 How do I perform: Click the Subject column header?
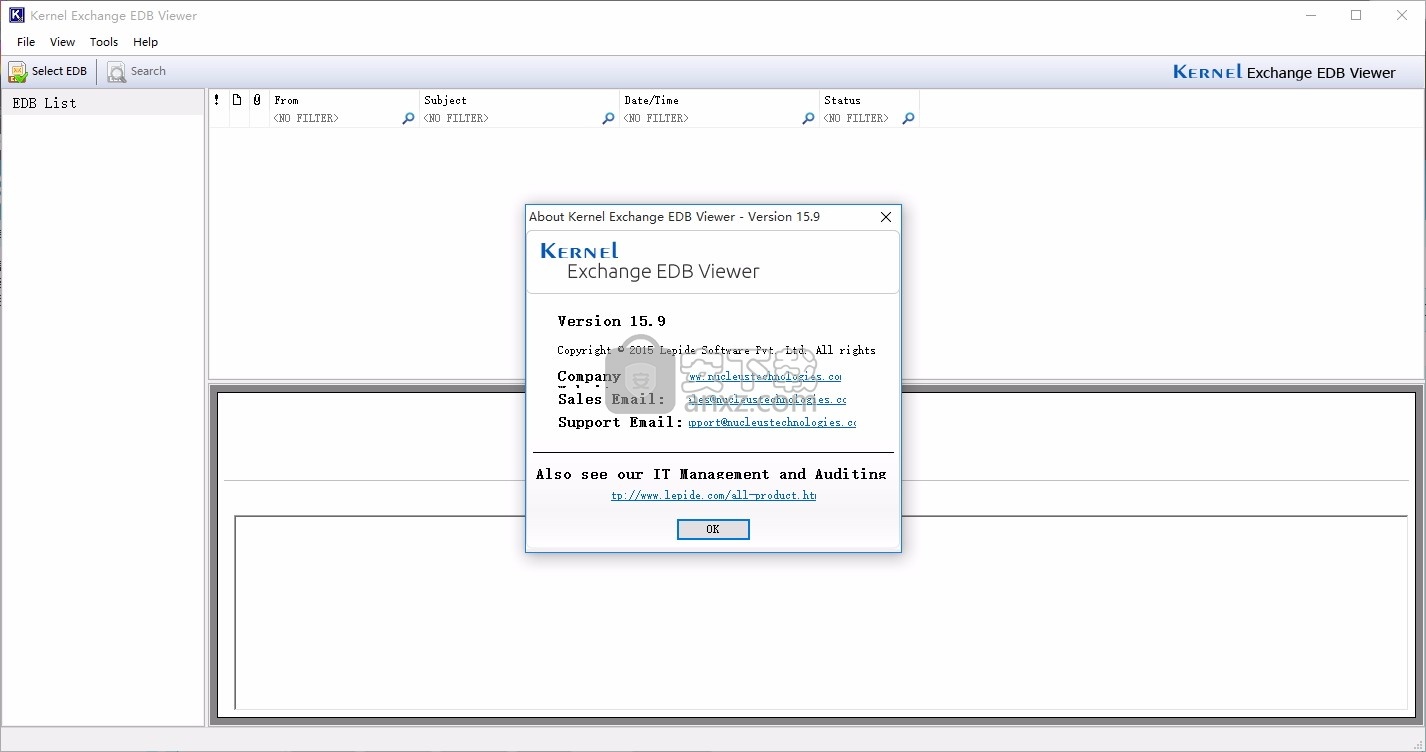pyautogui.click(x=519, y=100)
